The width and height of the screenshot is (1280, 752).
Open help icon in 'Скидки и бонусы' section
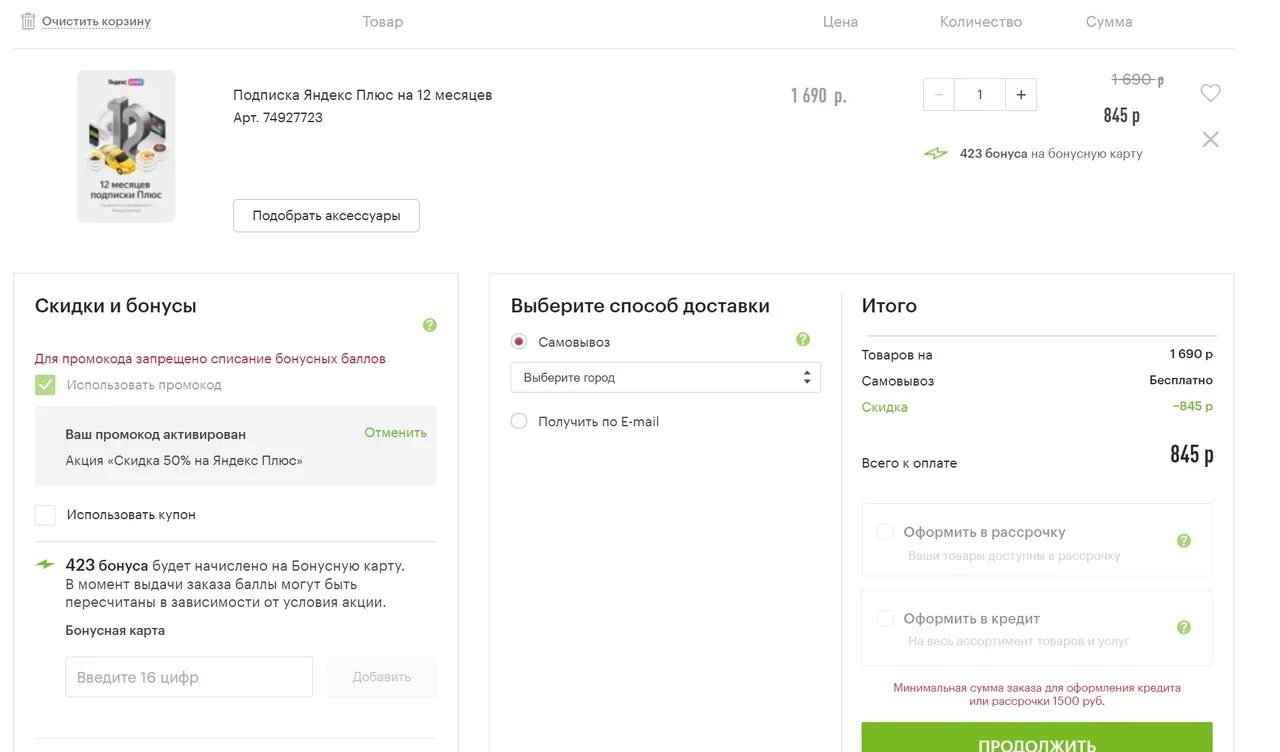tap(430, 325)
